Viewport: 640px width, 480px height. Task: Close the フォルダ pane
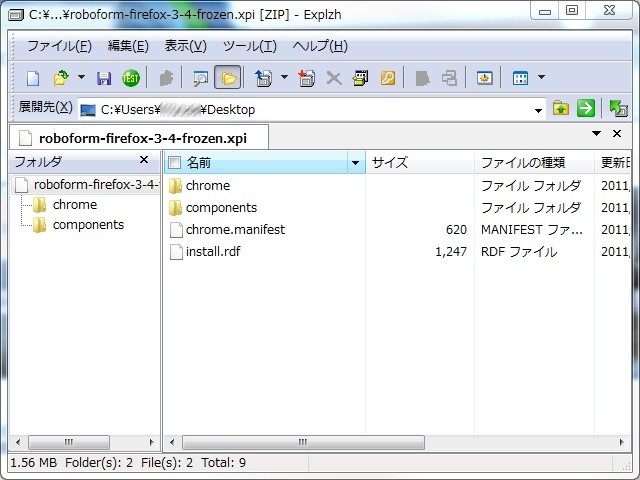pyautogui.click(x=144, y=160)
